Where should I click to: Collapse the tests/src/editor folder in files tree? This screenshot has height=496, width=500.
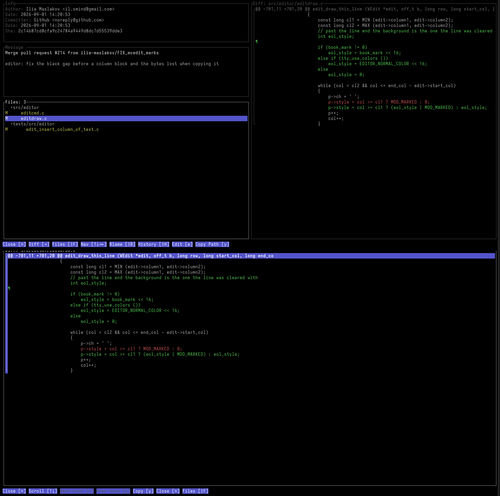[32, 124]
